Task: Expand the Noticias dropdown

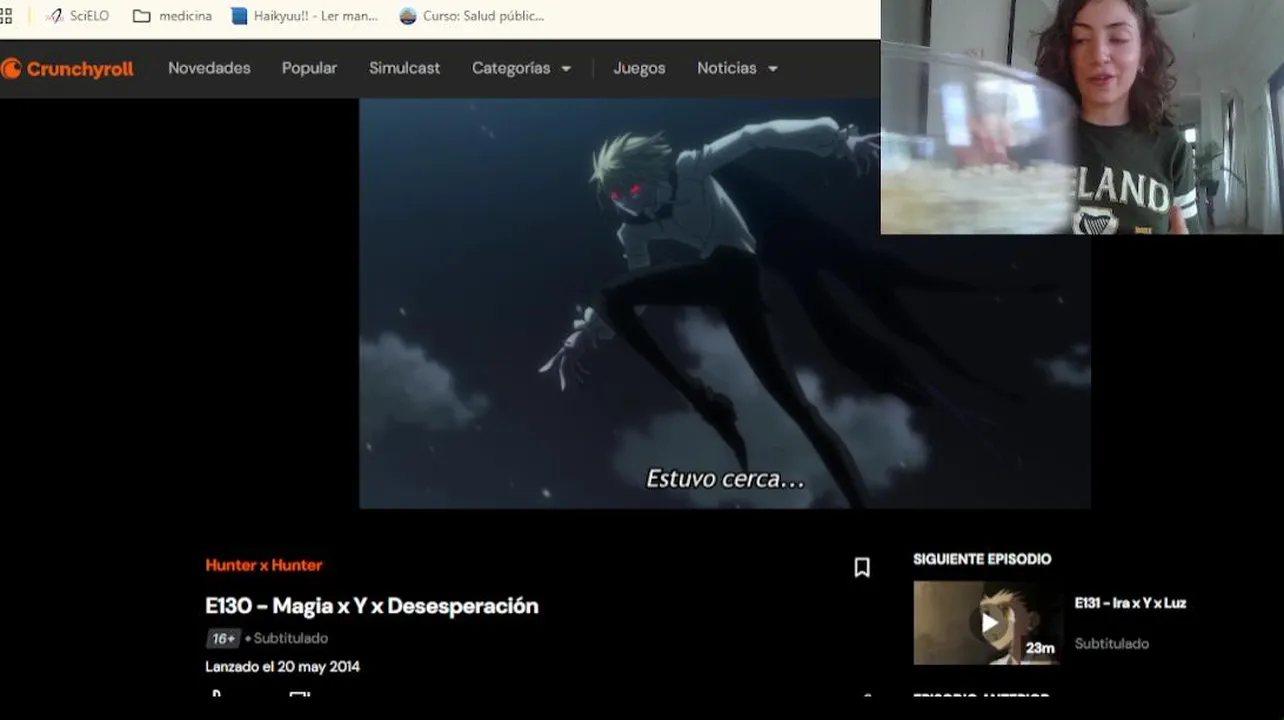Action: (x=737, y=68)
